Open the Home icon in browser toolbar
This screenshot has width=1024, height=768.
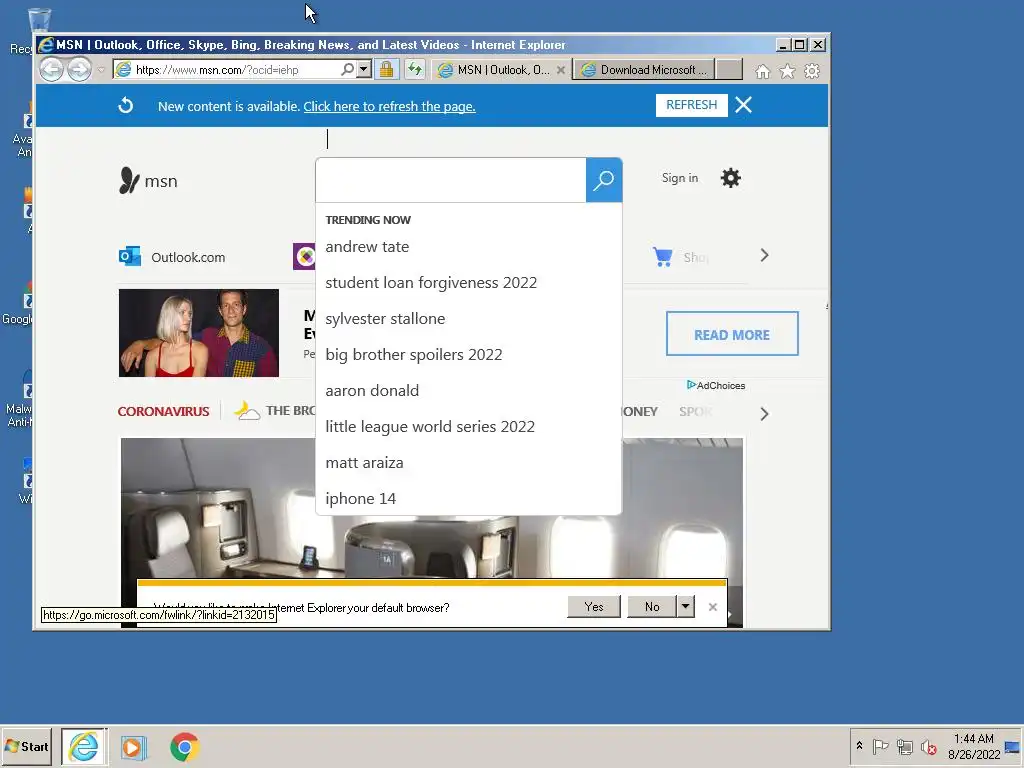click(x=762, y=71)
